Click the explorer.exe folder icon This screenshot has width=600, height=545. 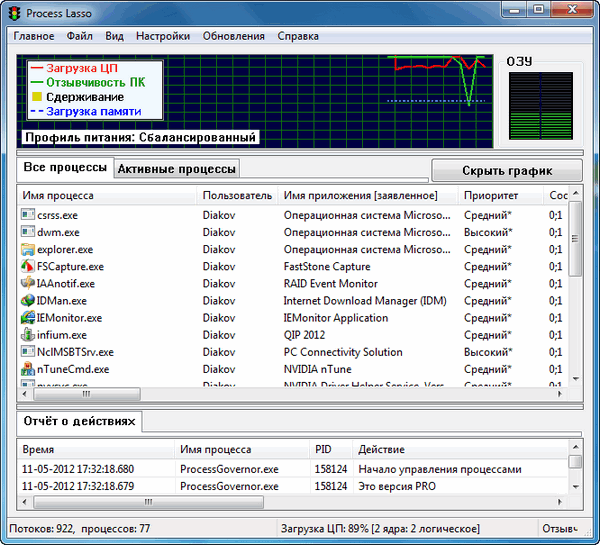click(28, 249)
